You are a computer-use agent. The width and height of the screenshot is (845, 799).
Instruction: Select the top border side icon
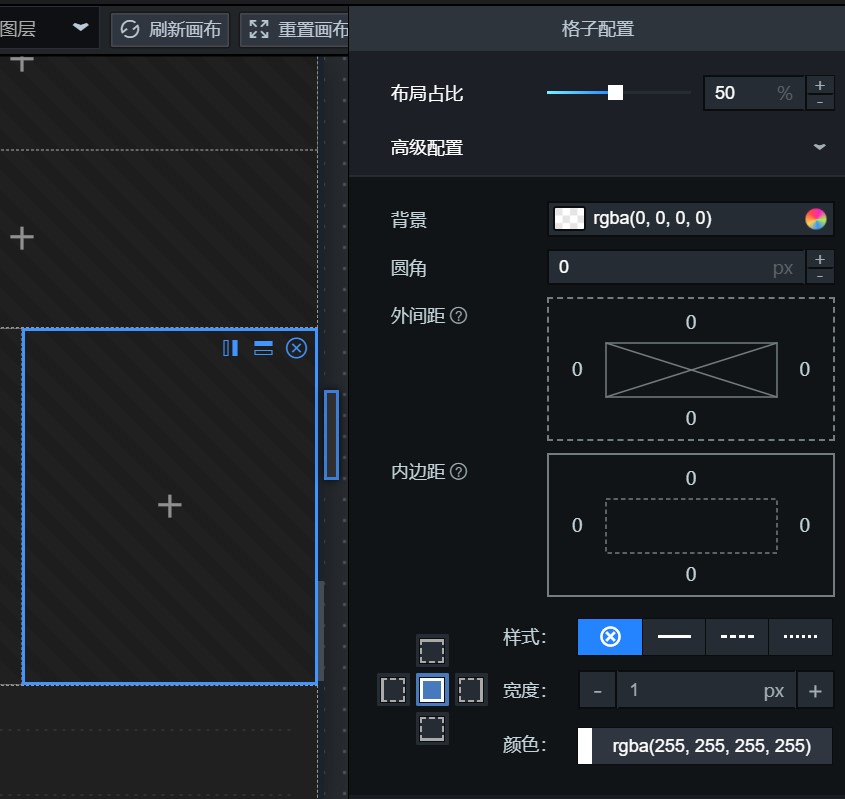point(432,651)
